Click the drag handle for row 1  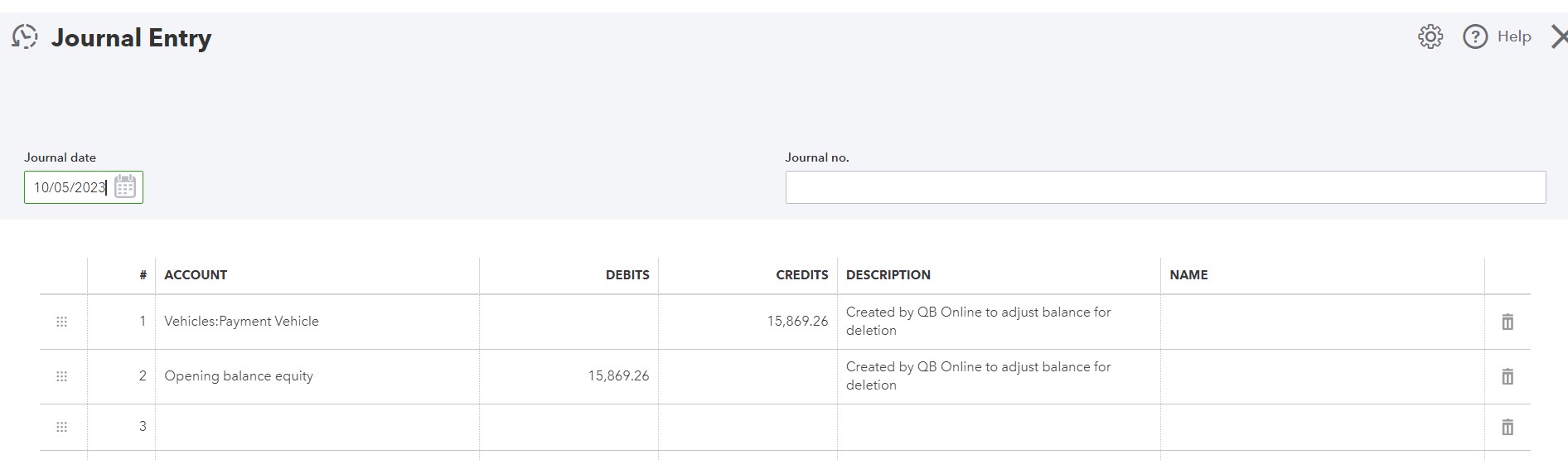(x=61, y=322)
